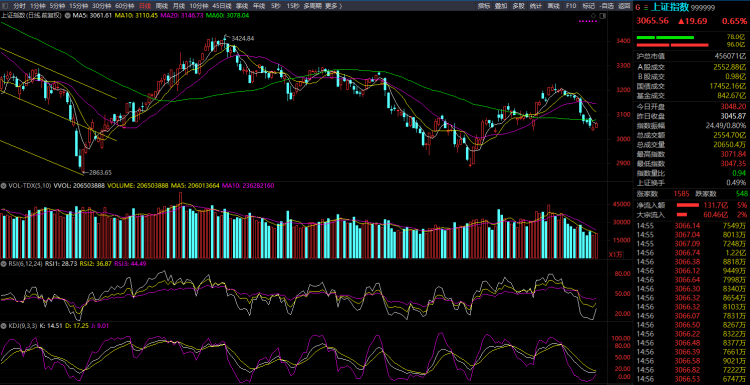Select the 5分钟 period
The height and width of the screenshot is (385, 750).
coord(57,6)
